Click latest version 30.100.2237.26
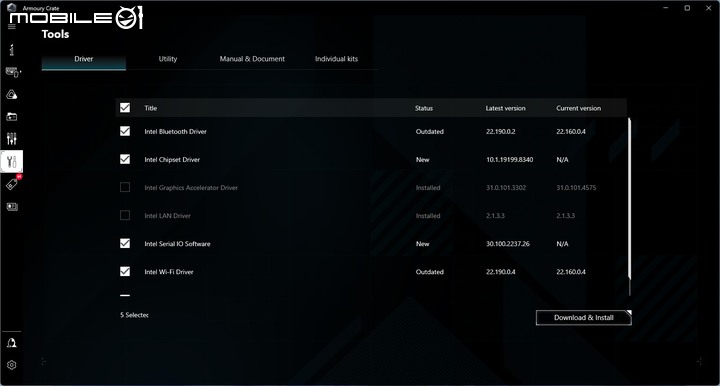This screenshot has height=386, width=720. click(508, 244)
